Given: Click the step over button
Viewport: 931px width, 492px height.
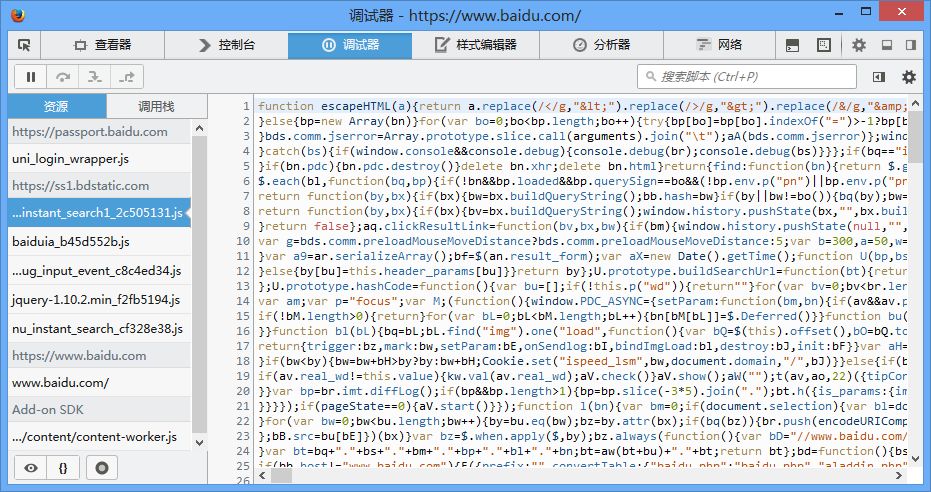Looking at the screenshot, I should (x=63, y=77).
